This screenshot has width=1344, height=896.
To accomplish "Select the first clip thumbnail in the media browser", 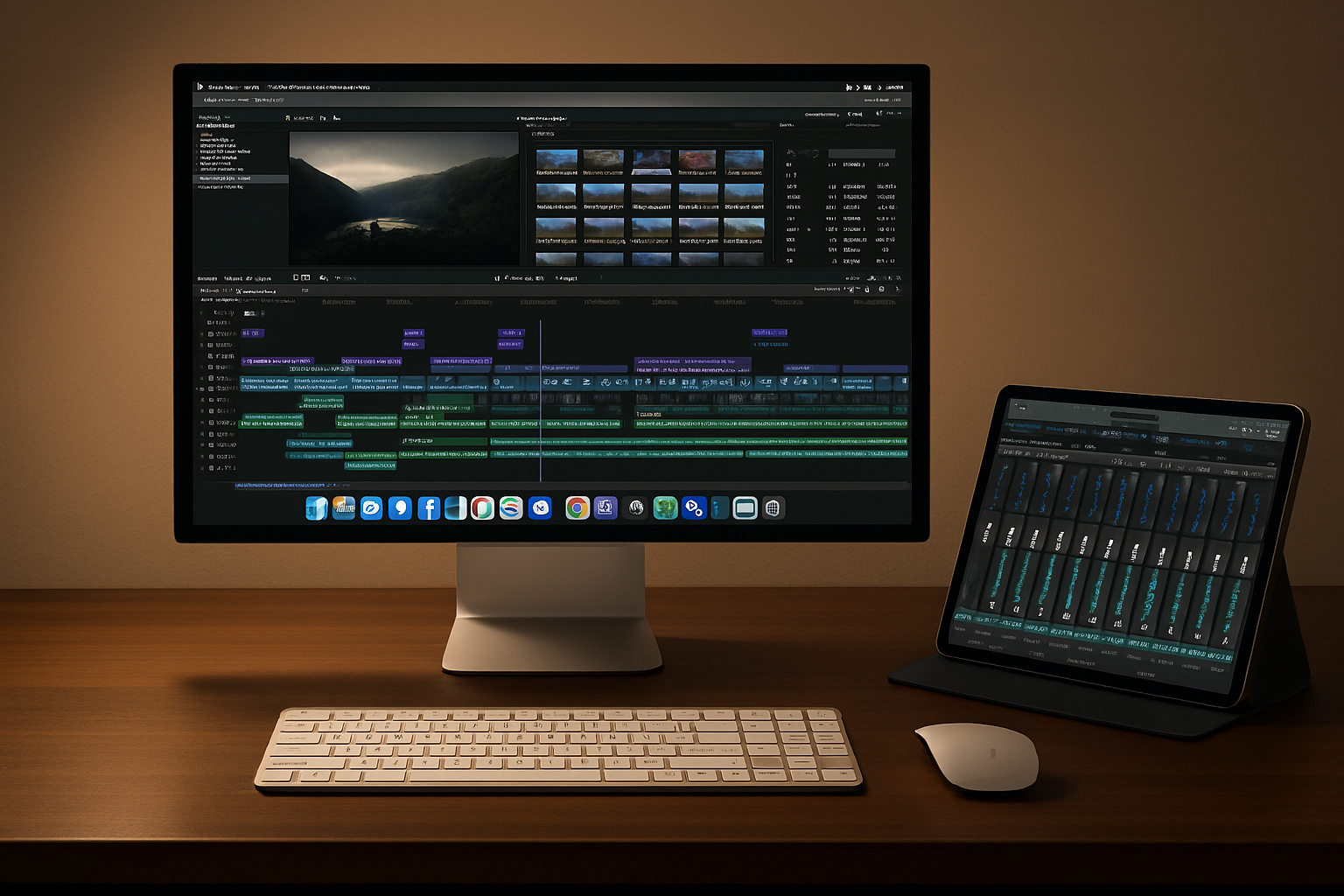I will point(556,157).
